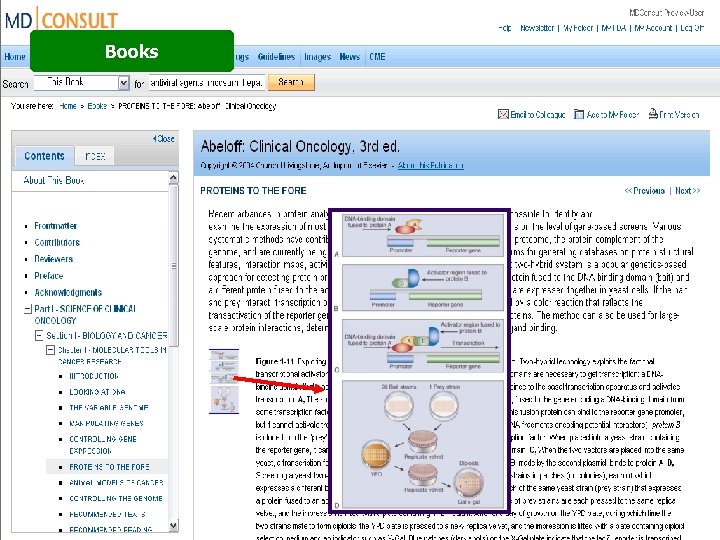The height and width of the screenshot is (540, 720).
Task: Open the Images navigation tab
Action: coord(317,57)
